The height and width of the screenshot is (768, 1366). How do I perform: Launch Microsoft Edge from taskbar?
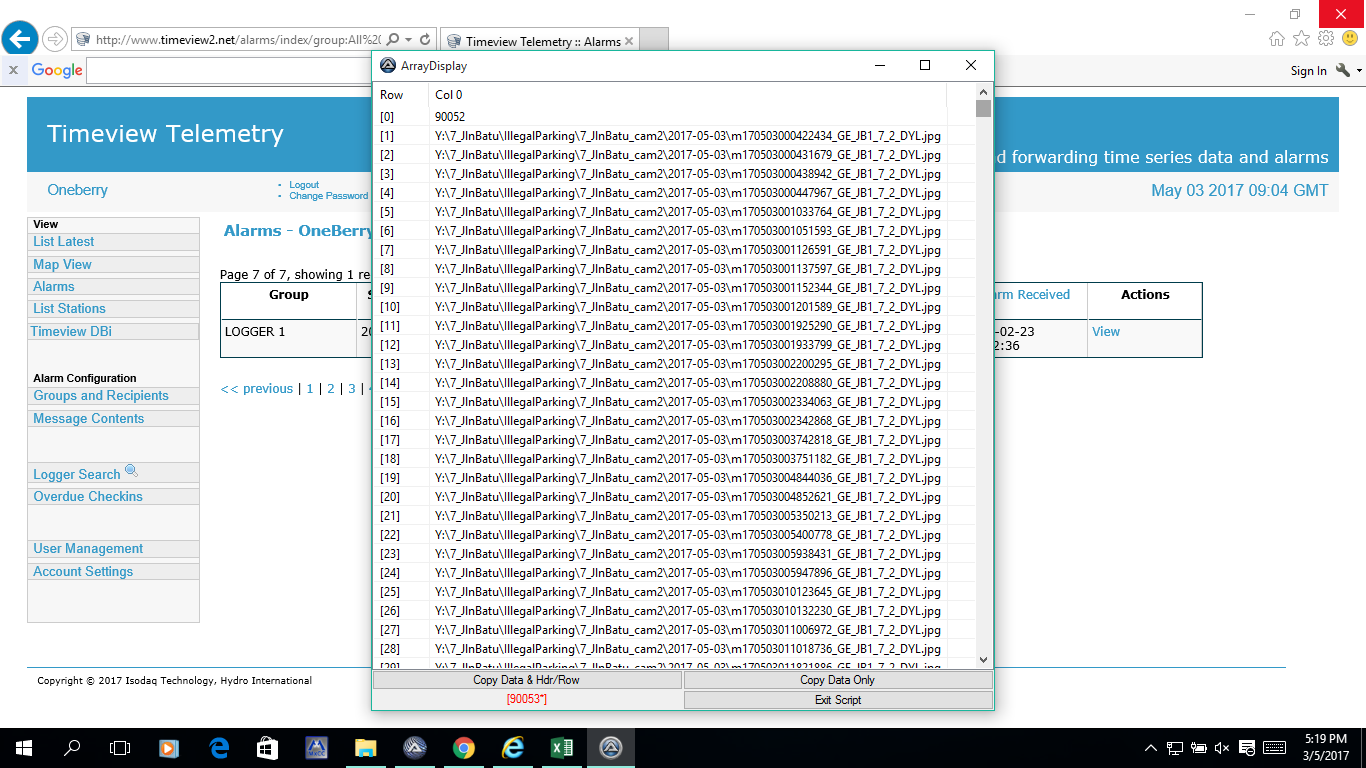[219, 747]
